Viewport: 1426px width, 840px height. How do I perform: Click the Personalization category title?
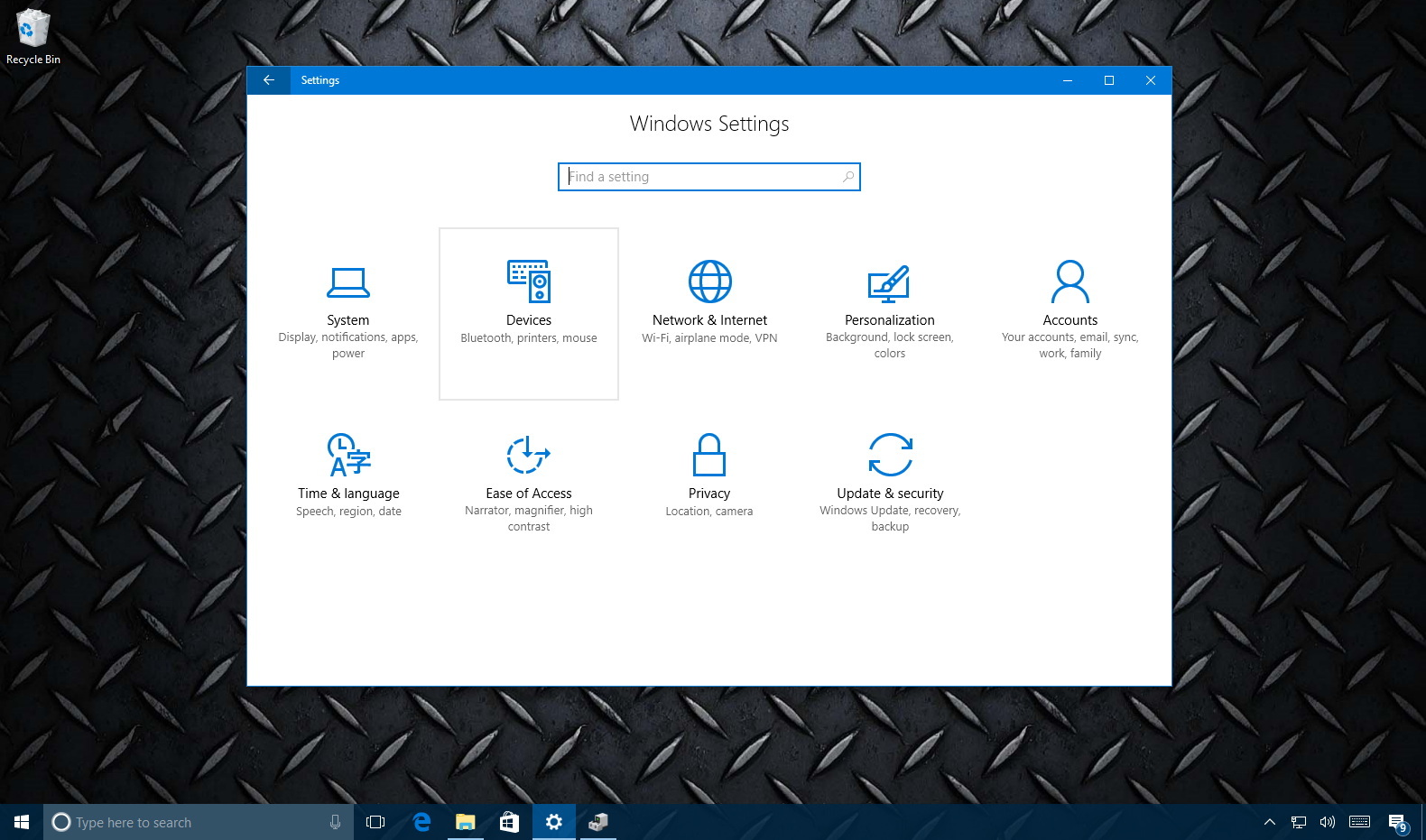(890, 320)
